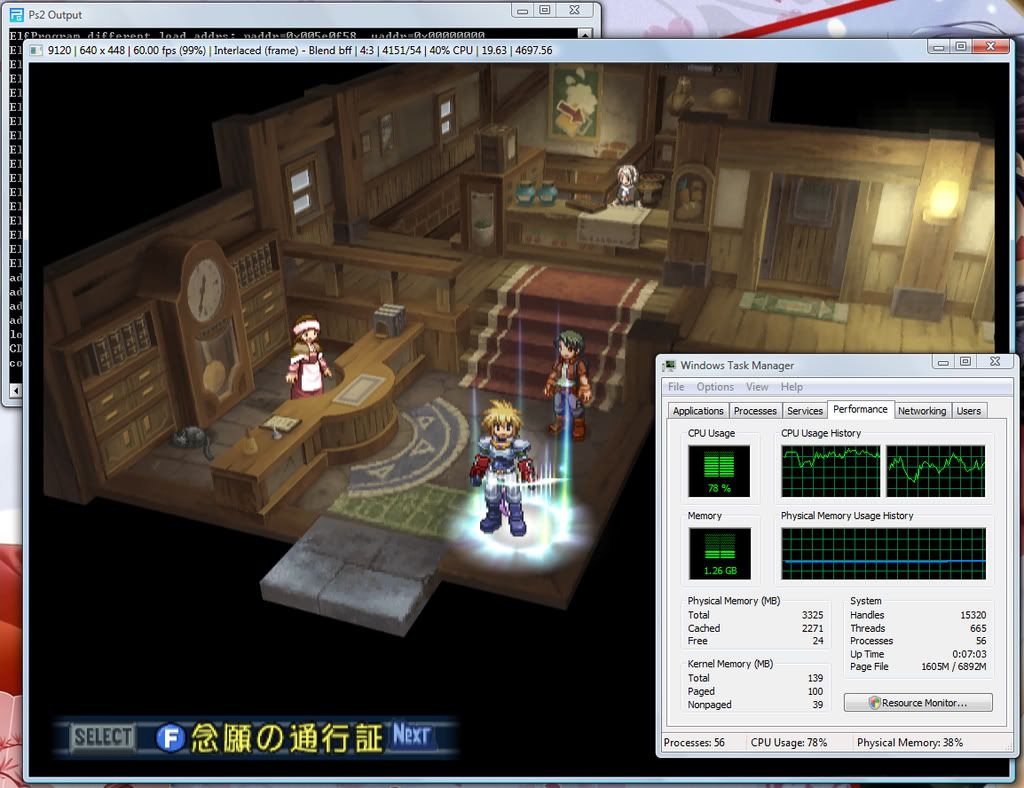This screenshot has height=788, width=1024.
Task: Switch to the Processes tab
Action: (x=755, y=411)
